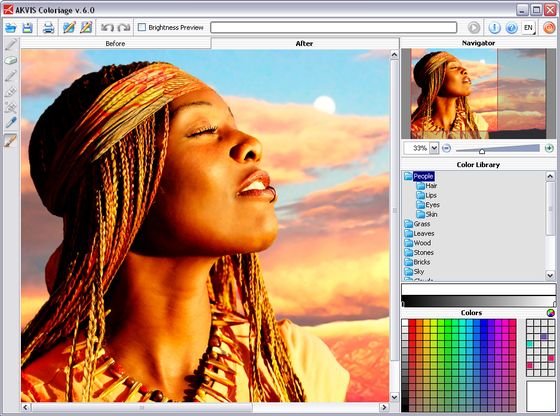Switch to the Before tab
This screenshot has height=416, width=560.
pyautogui.click(x=115, y=44)
